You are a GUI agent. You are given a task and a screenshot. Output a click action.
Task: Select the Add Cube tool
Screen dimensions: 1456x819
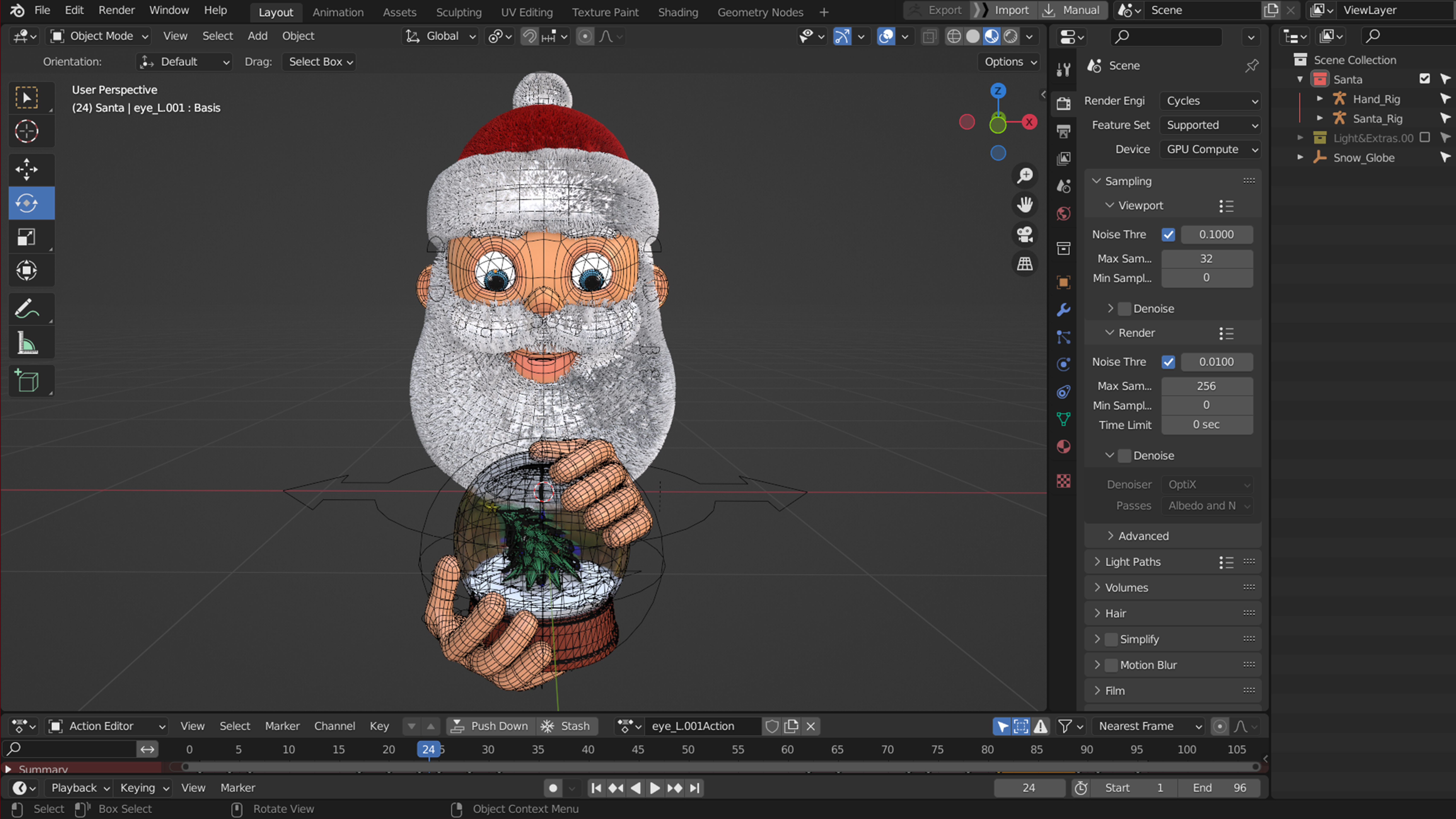(27, 381)
